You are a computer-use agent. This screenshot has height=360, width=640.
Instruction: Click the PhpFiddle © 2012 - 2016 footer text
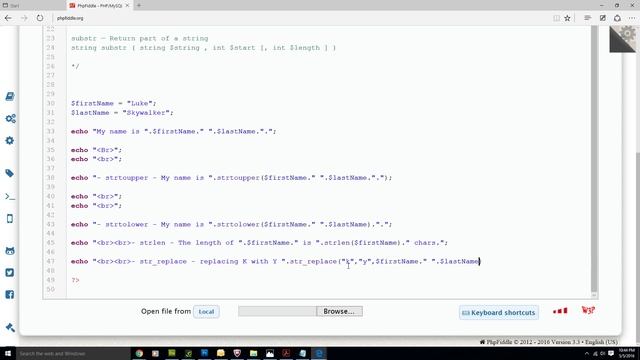(548, 342)
